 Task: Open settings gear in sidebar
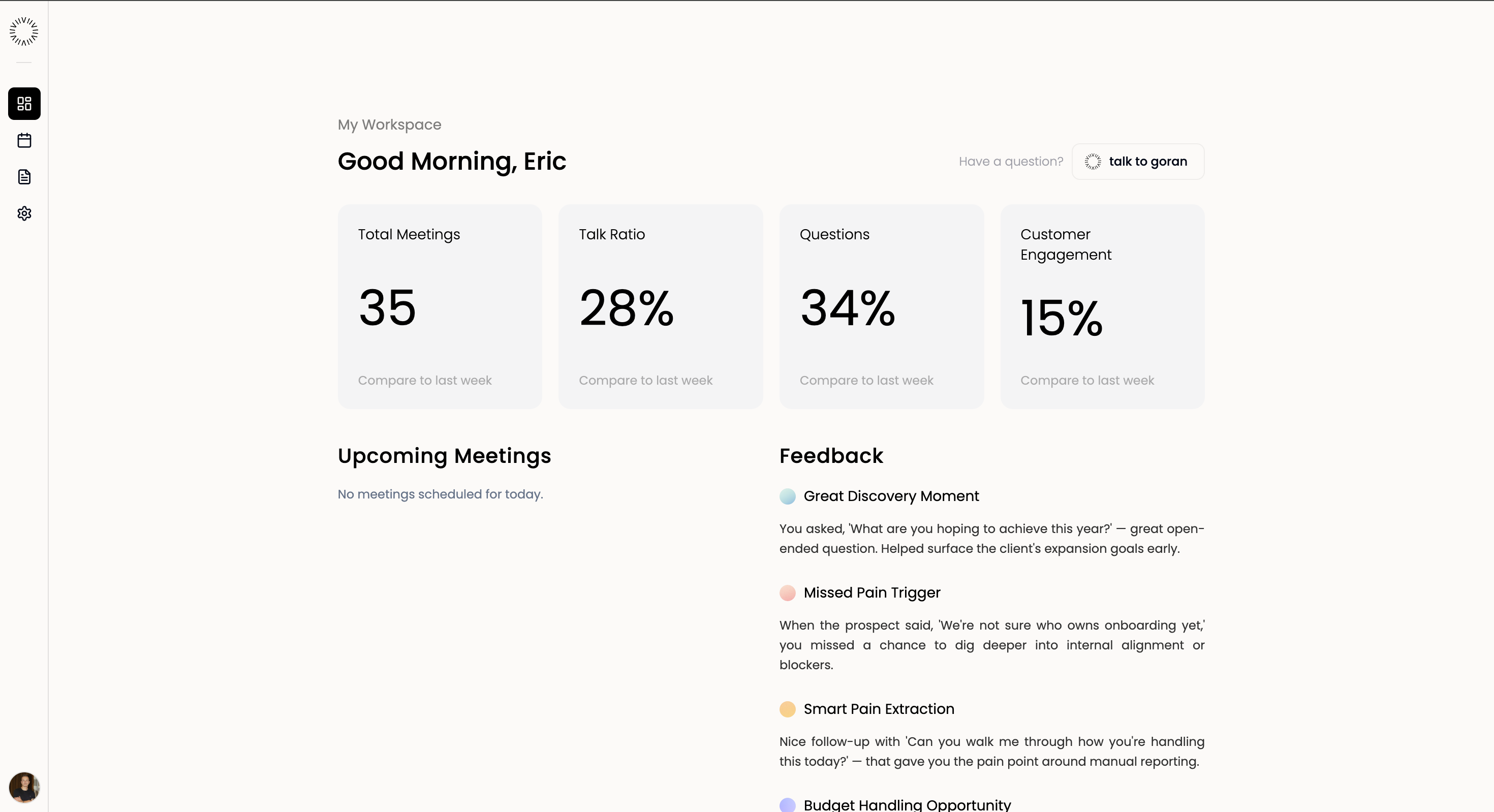click(24, 213)
